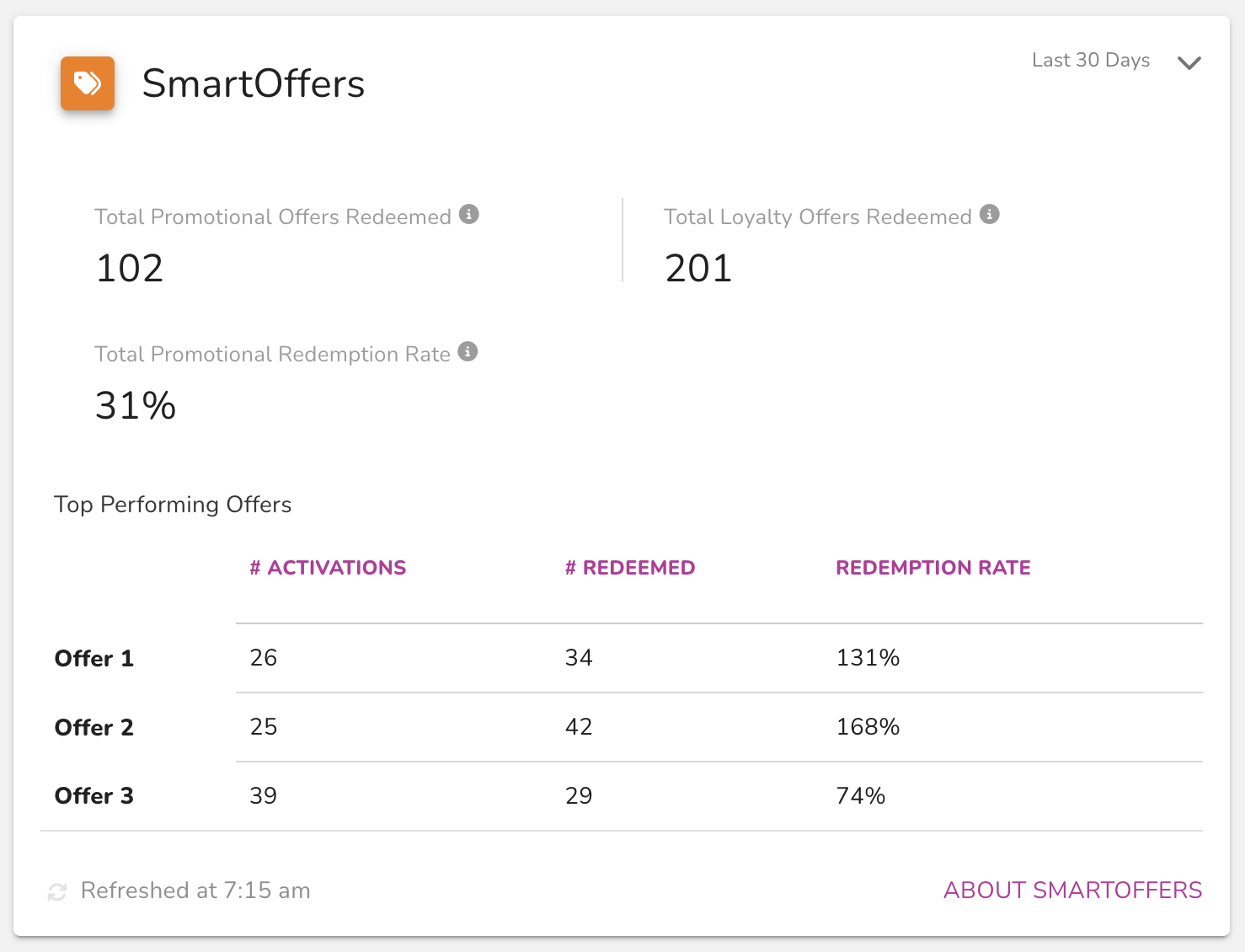Viewport: 1245px width, 952px height.
Task: Click the Top Performing Offers heading
Action: click(173, 505)
